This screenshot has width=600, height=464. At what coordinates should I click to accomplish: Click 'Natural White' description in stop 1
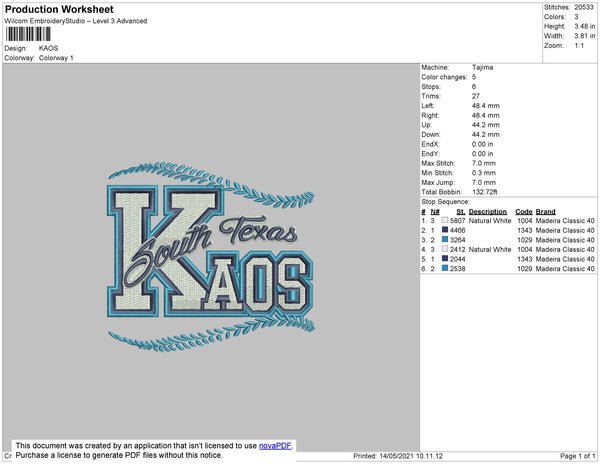tap(490, 221)
